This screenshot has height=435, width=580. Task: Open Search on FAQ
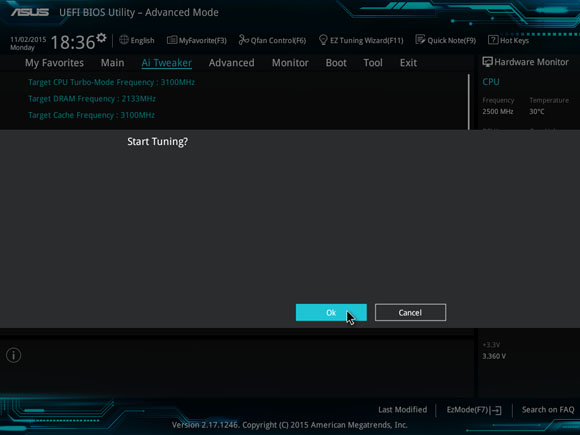click(x=548, y=410)
